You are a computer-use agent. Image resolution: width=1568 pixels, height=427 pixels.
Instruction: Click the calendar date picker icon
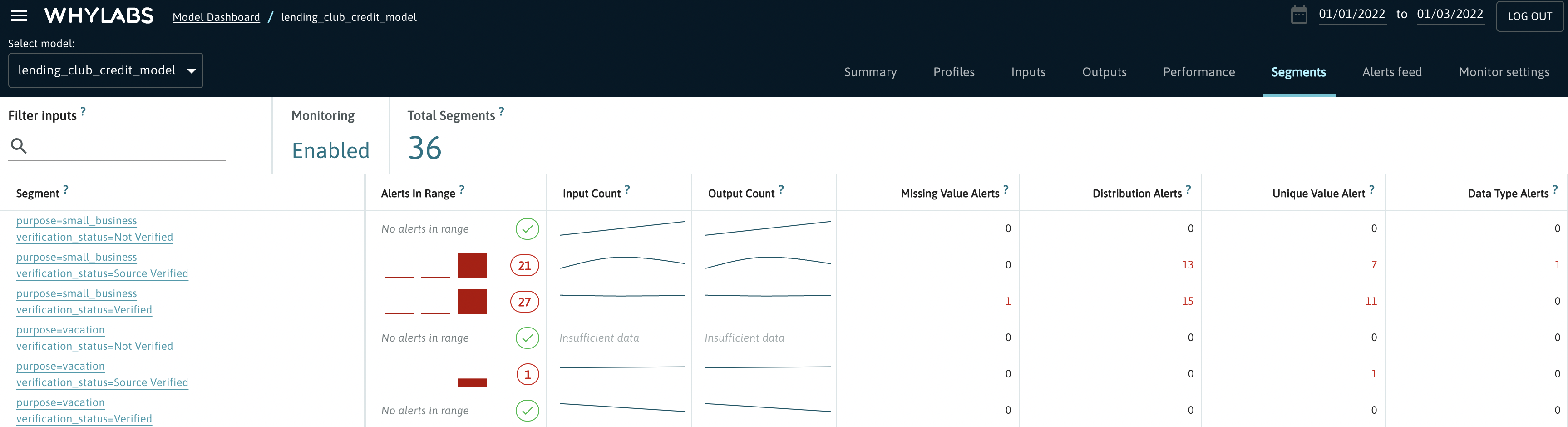click(1298, 15)
